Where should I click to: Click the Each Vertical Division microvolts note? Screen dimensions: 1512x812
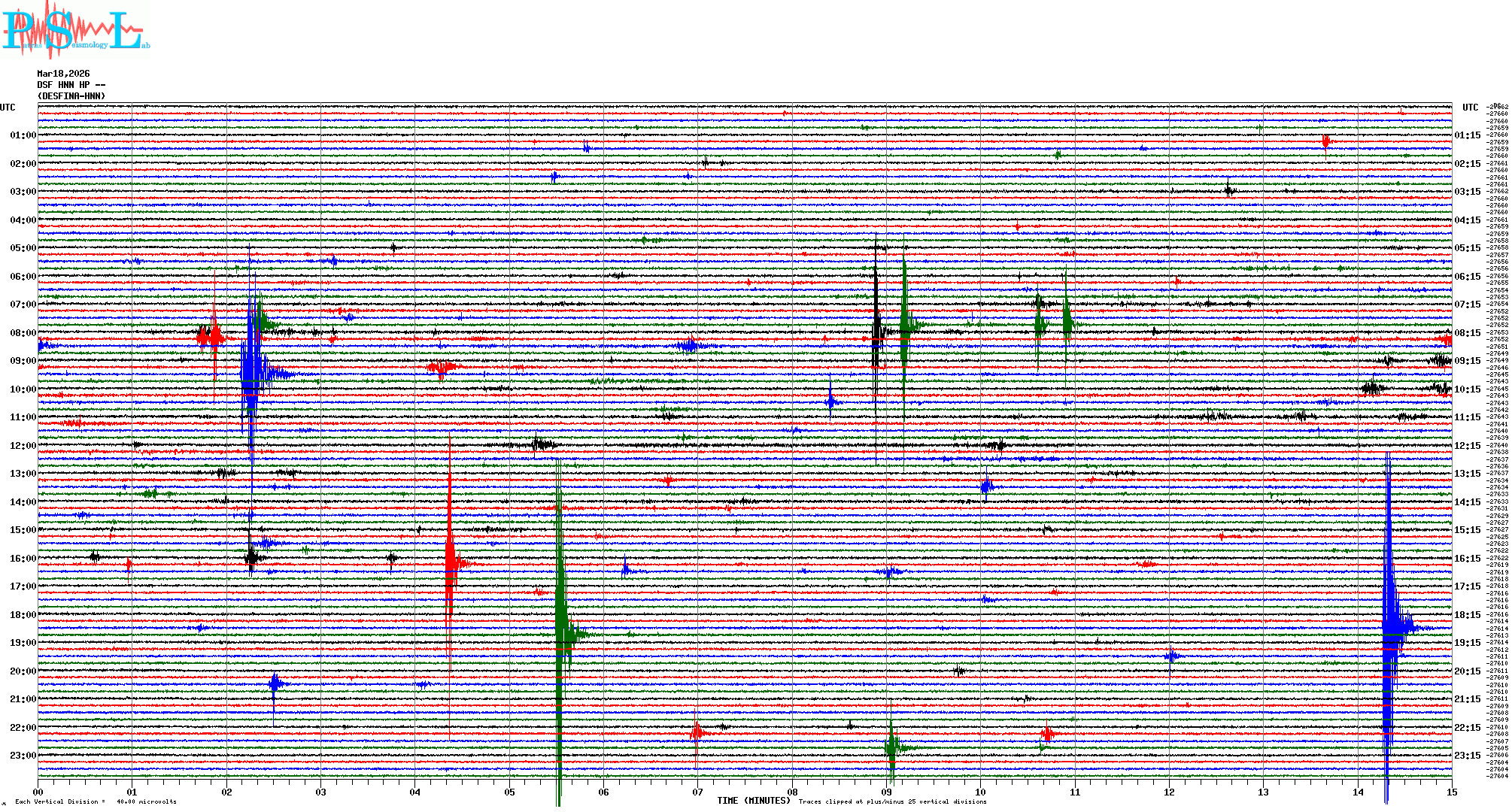96,801
